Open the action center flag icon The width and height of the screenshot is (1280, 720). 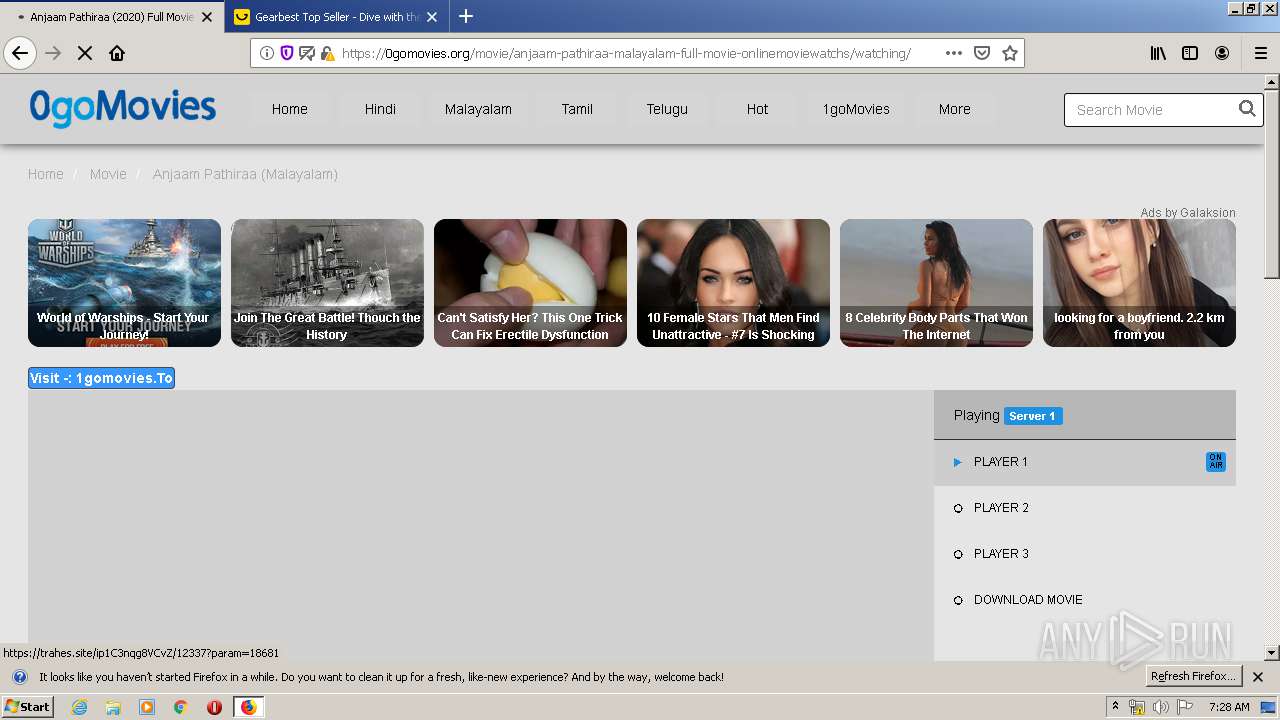pos(1185,707)
